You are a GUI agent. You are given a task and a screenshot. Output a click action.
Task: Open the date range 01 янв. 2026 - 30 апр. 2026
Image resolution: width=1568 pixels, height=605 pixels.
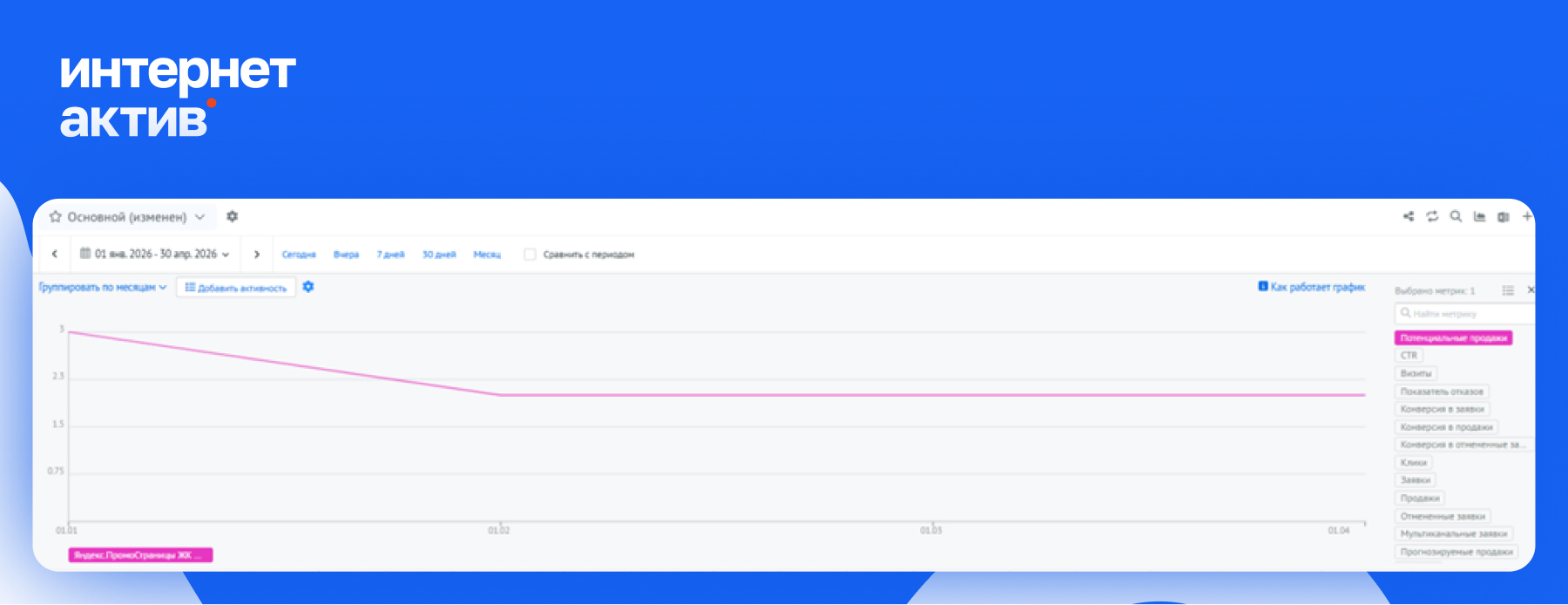tap(155, 254)
